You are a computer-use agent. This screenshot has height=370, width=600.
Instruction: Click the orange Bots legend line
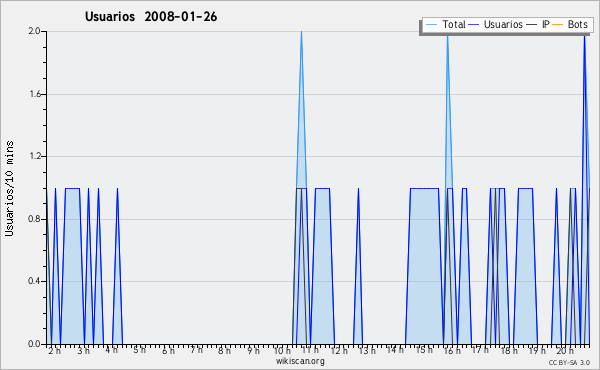(558, 25)
